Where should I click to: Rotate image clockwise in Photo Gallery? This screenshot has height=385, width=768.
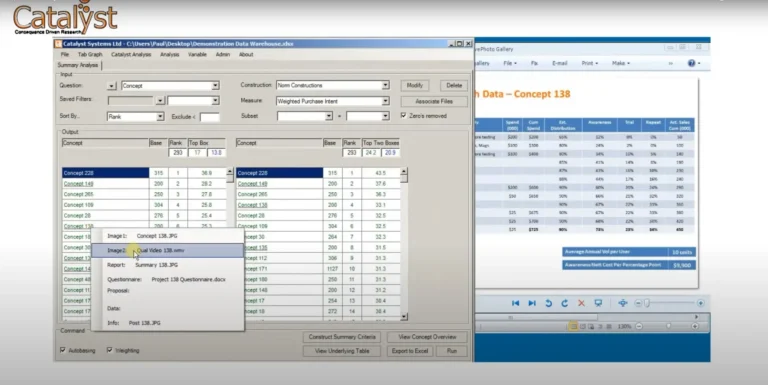coord(565,303)
